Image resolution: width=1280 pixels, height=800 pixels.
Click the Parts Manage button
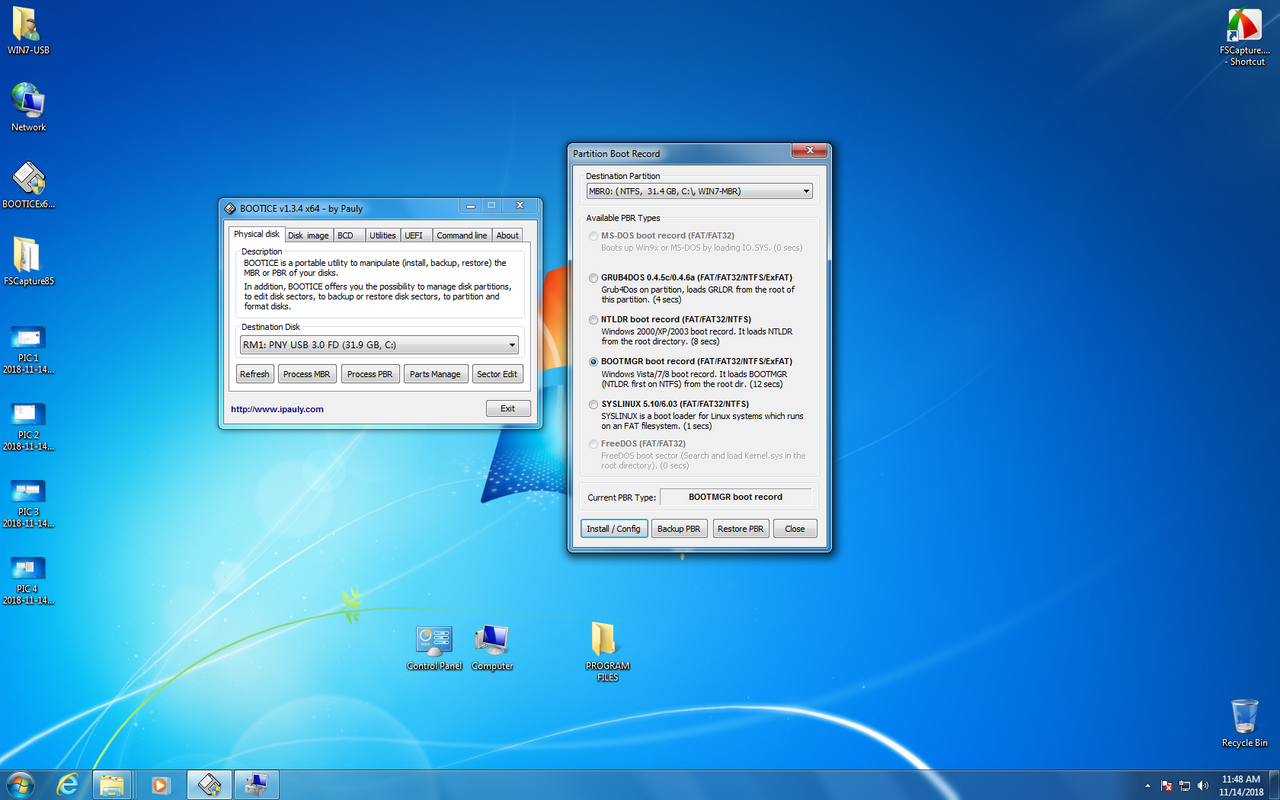click(435, 374)
